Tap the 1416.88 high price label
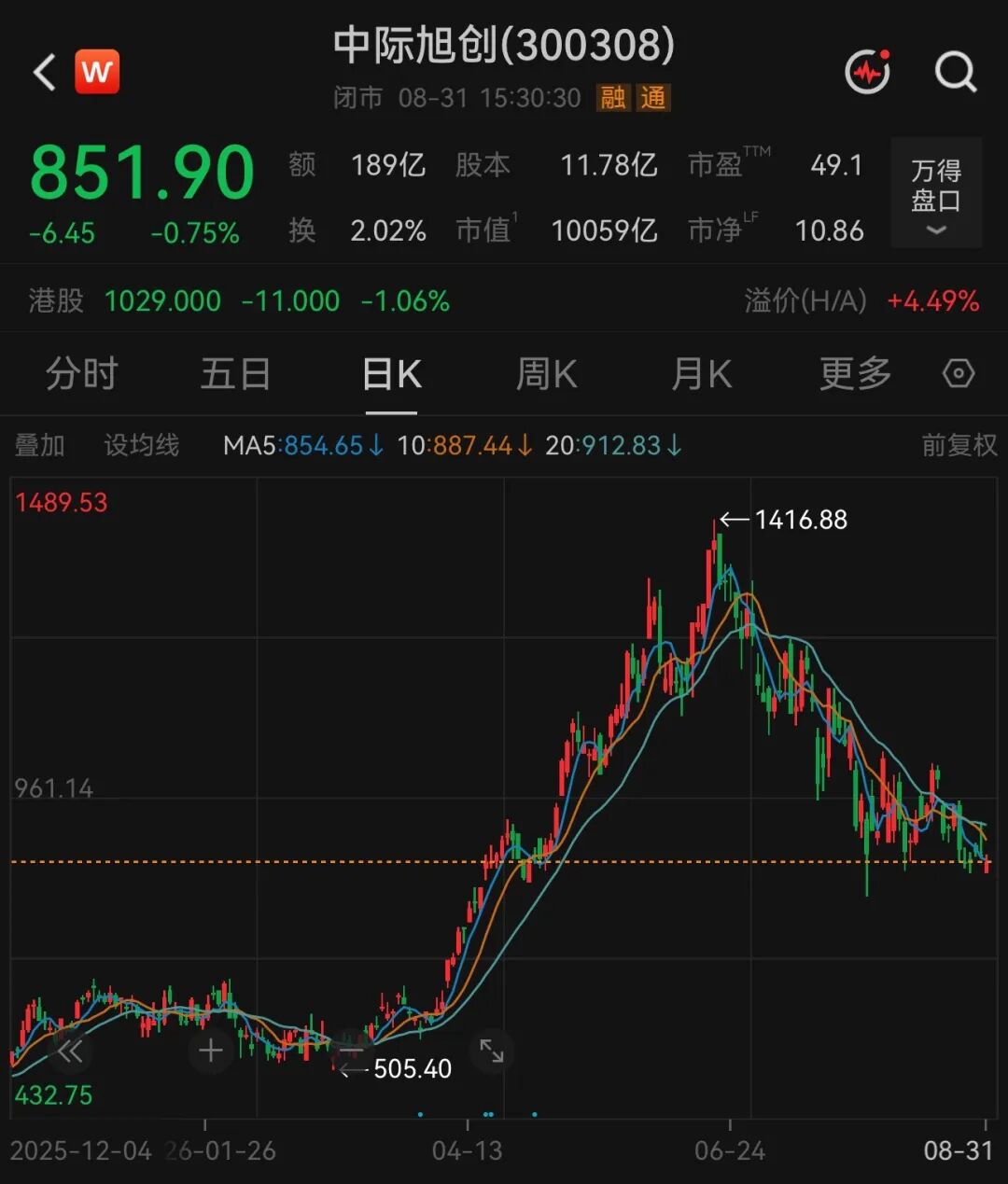Image resolution: width=1008 pixels, height=1184 pixels. point(801,520)
